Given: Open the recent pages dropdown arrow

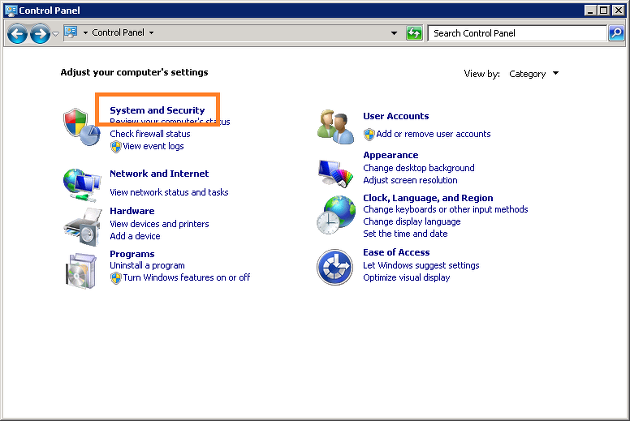Looking at the screenshot, I should [55, 34].
